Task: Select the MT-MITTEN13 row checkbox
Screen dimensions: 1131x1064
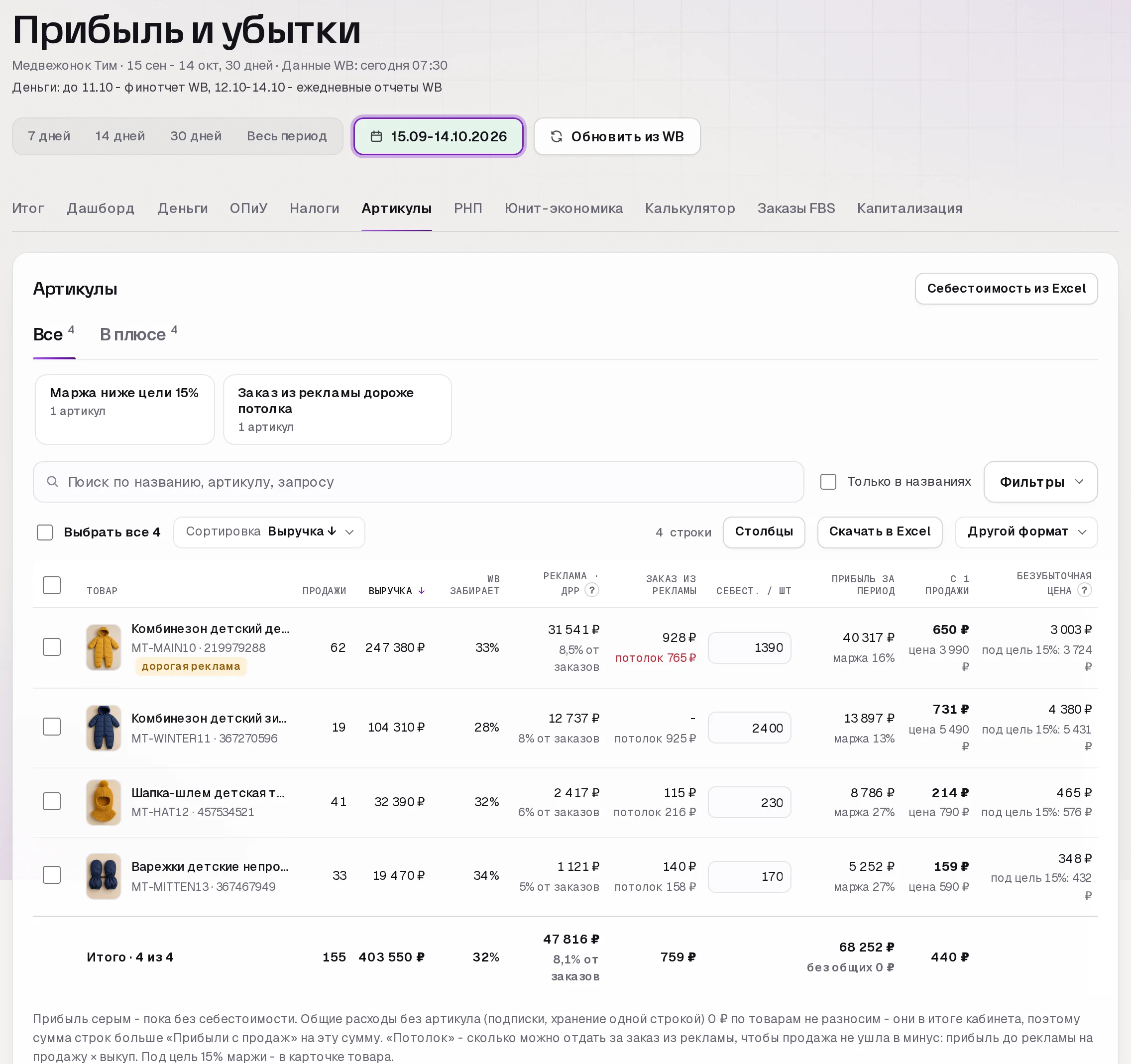Action: 52,875
